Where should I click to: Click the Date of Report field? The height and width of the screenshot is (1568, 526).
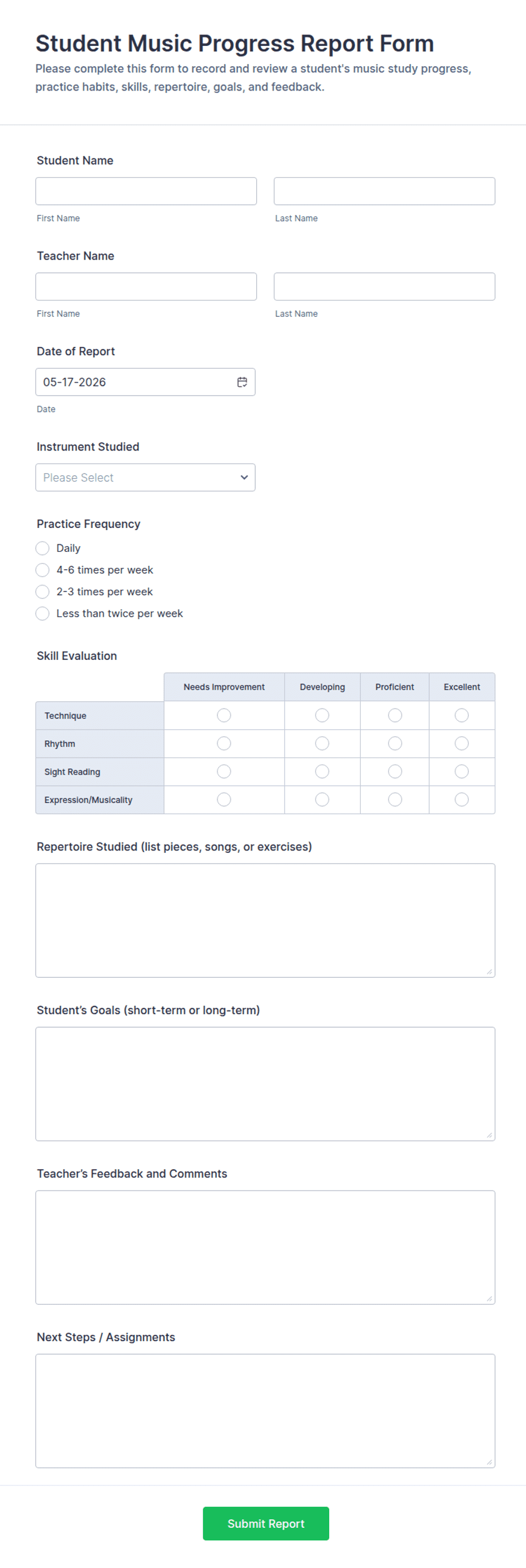(145, 381)
